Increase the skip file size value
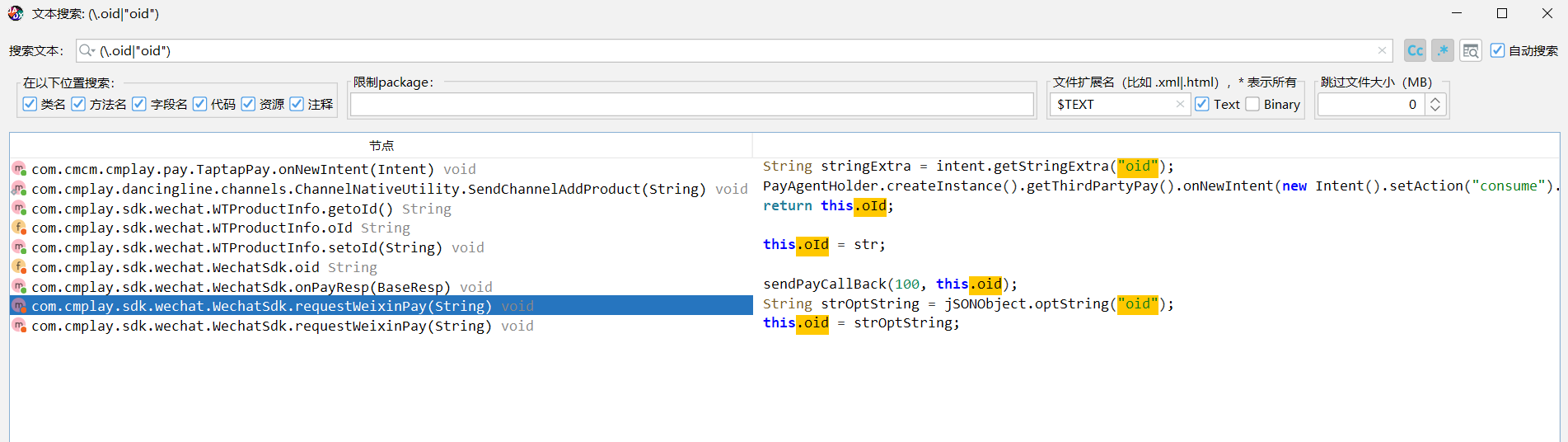The width and height of the screenshot is (1568, 442). pyautogui.click(x=1435, y=100)
